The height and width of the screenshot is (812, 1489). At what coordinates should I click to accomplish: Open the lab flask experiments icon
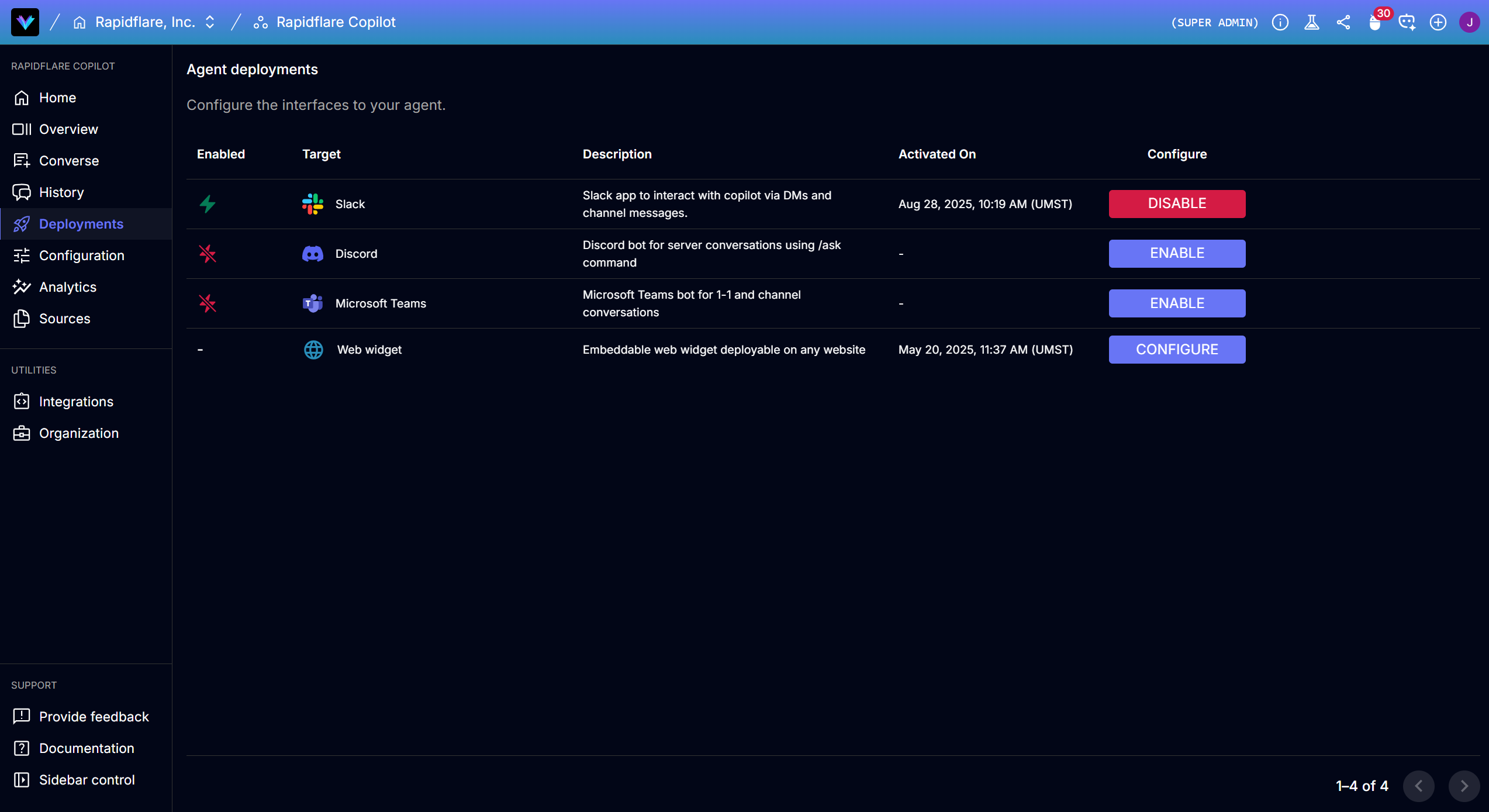pyautogui.click(x=1312, y=22)
